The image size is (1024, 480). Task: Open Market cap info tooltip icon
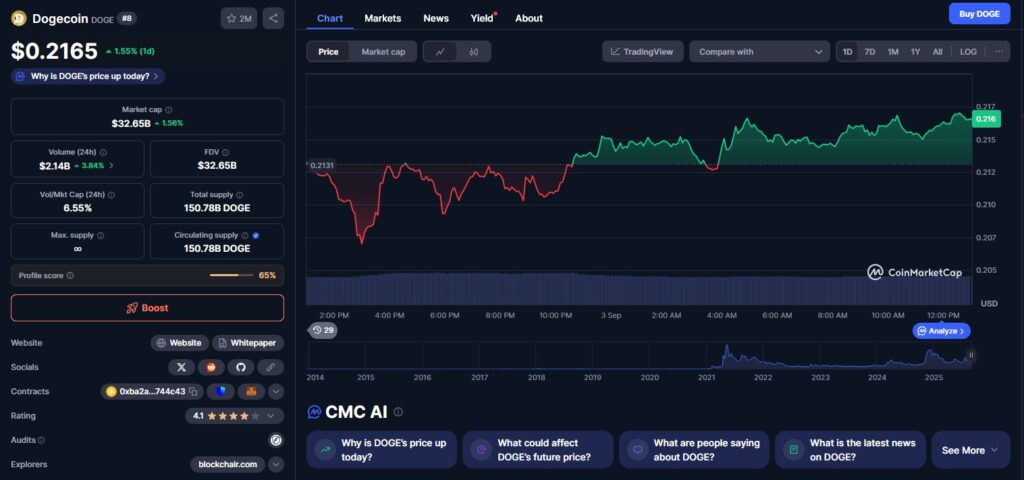click(x=169, y=110)
